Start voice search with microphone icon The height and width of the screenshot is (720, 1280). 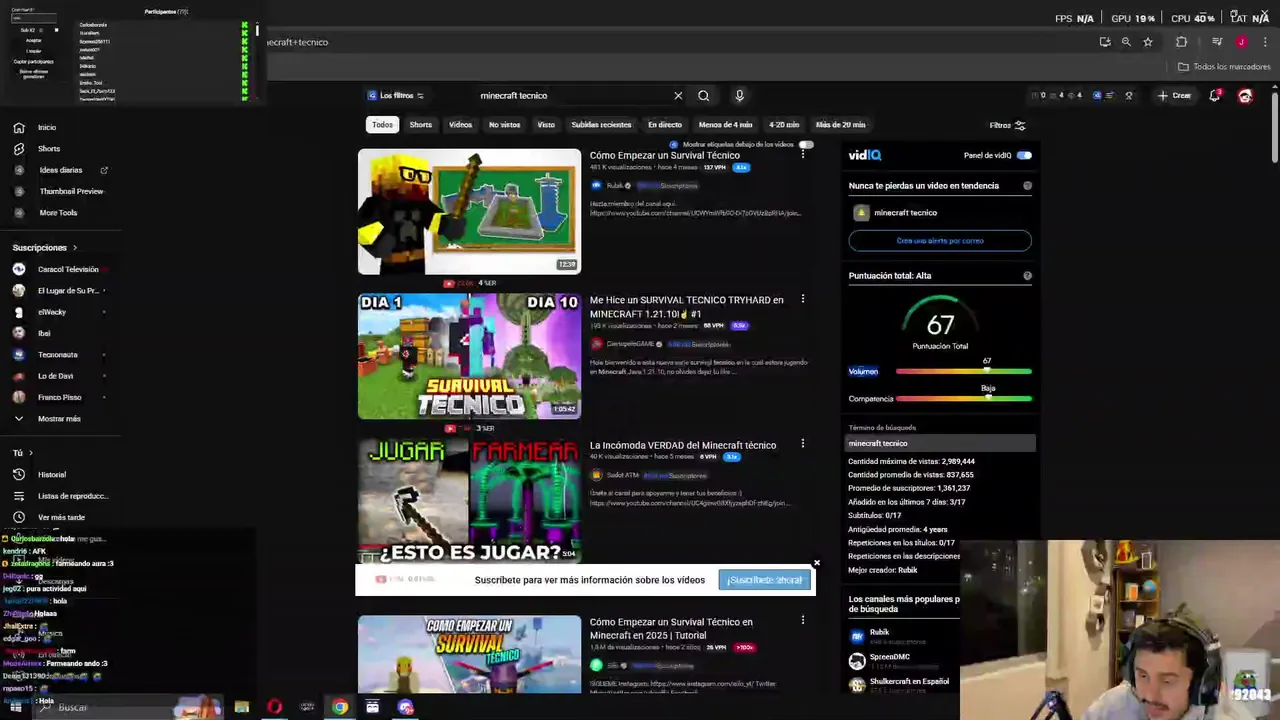(x=740, y=96)
